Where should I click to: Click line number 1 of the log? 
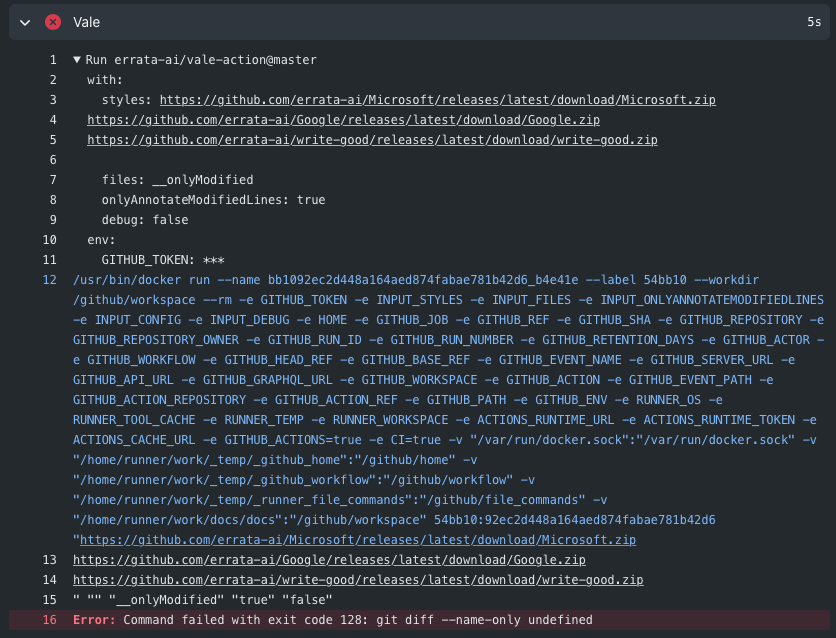(x=53, y=60)
